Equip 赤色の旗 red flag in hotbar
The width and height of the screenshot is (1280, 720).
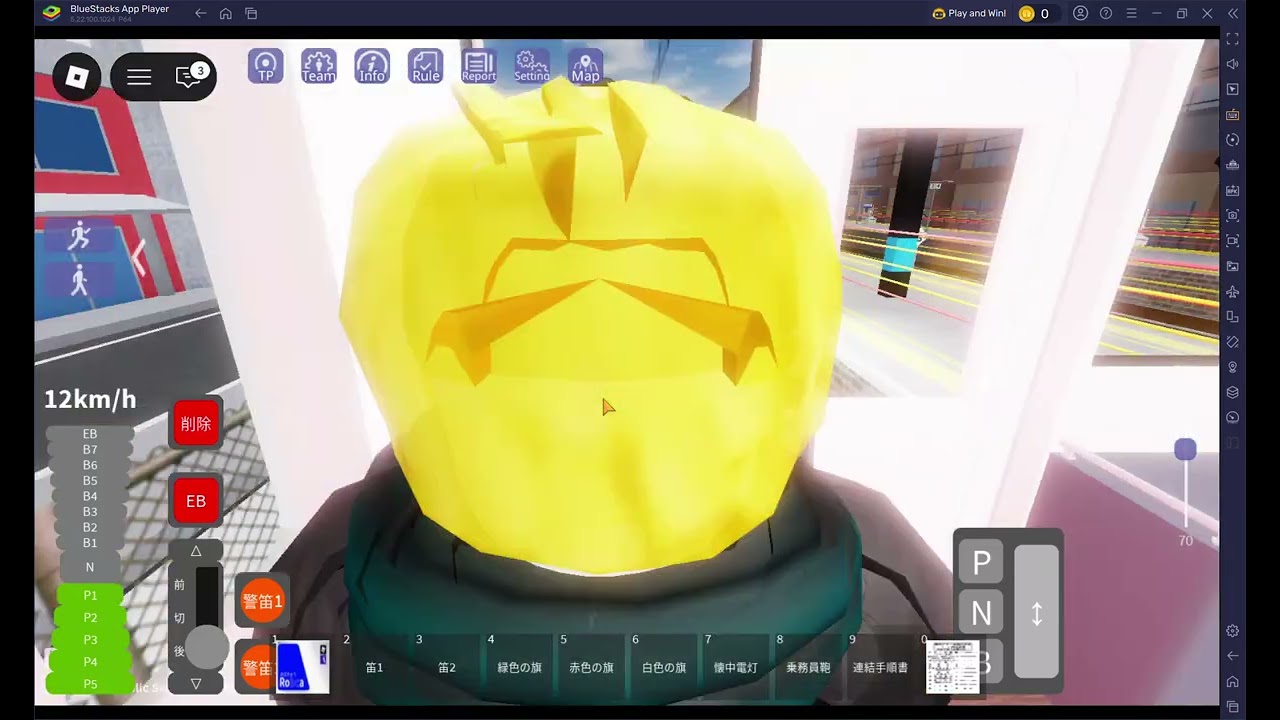(x=591, y=667)
